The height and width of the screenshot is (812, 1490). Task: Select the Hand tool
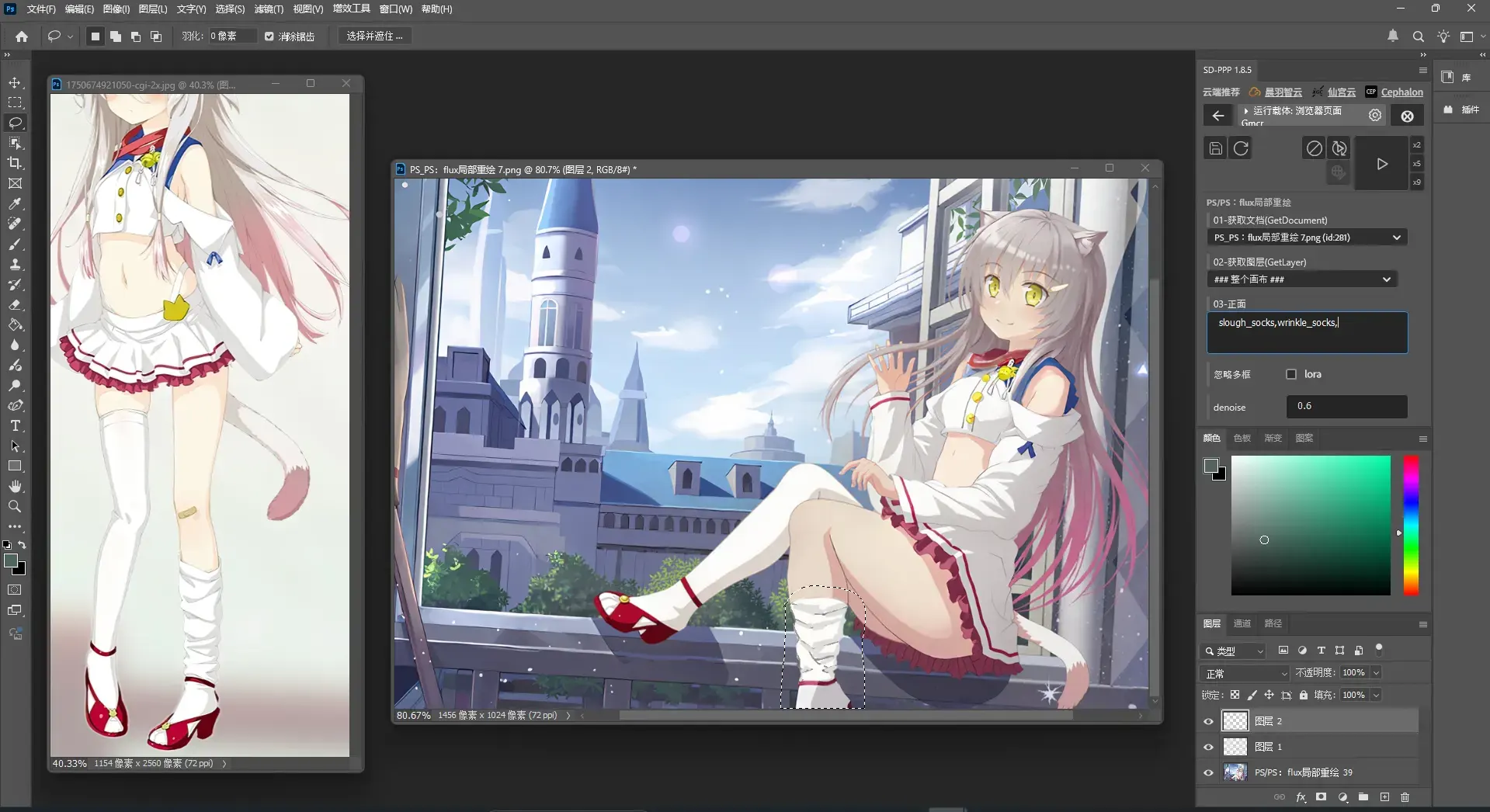pos(15,486)
